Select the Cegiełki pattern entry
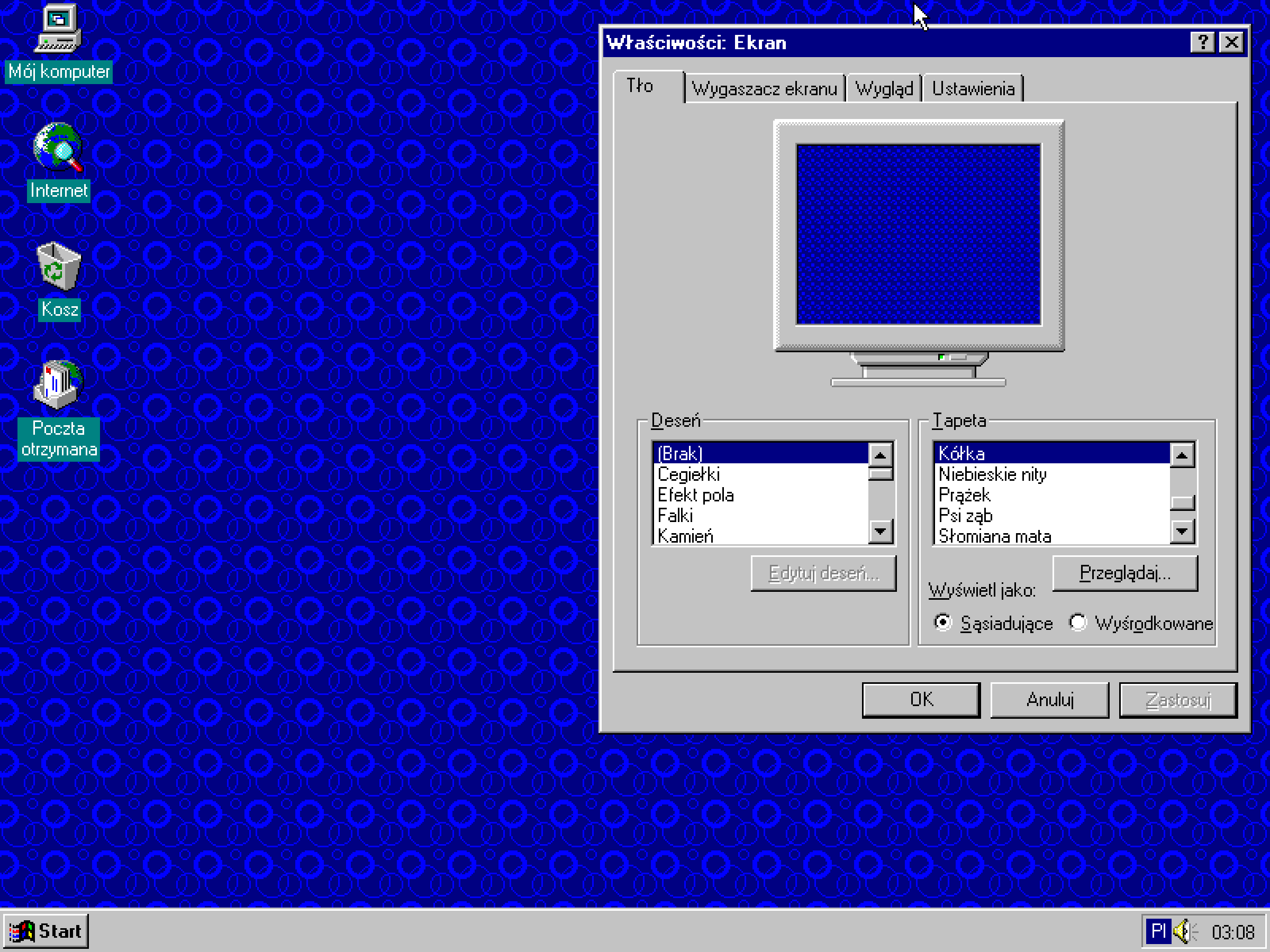The width and height of the screenshot is (1270, 952). point(688,474)
